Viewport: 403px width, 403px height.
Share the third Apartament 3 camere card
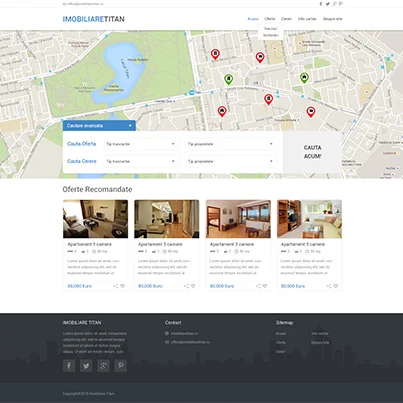point(258,286)
